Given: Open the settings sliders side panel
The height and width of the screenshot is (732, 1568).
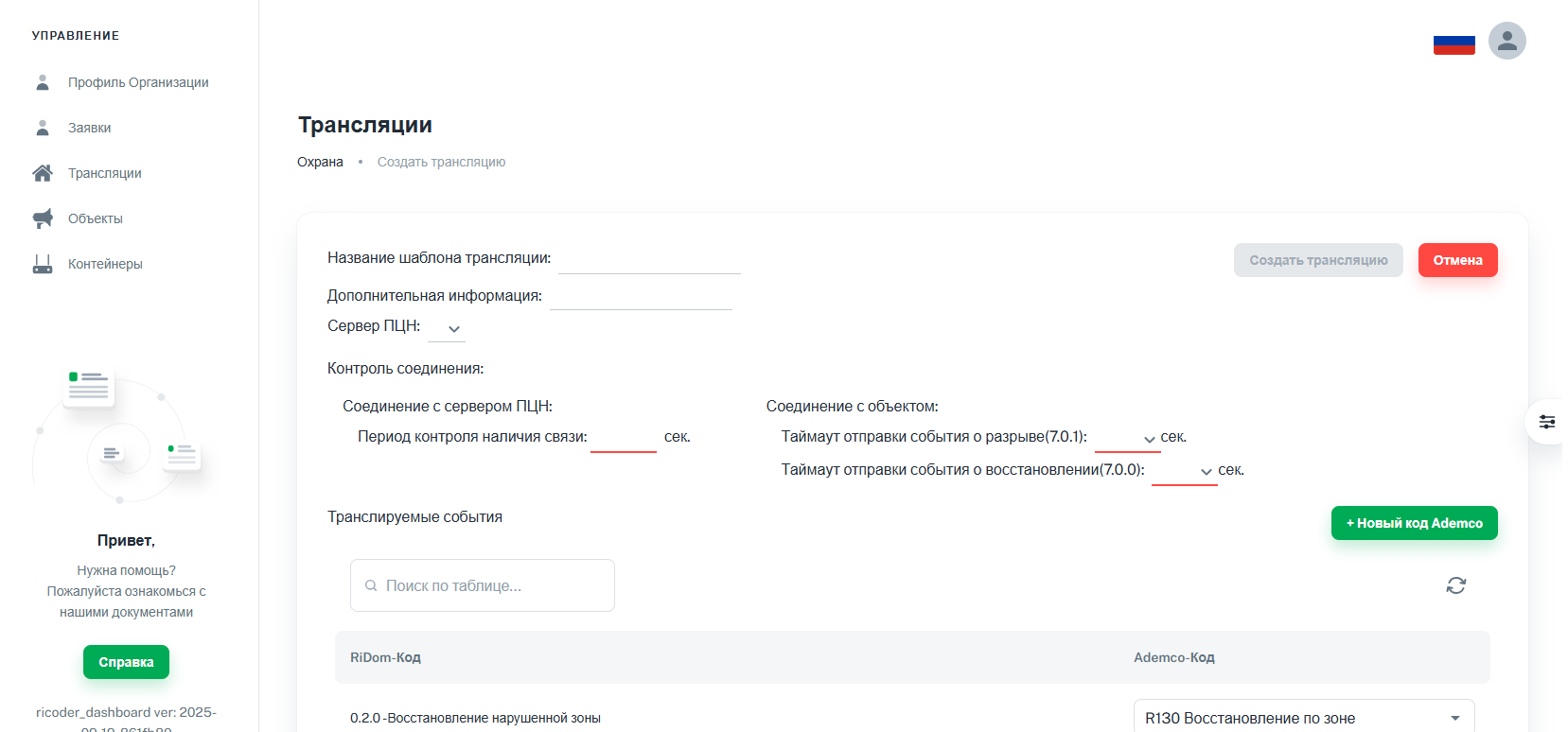Looking at the screenshot, I should click(x=1546, y=422).
